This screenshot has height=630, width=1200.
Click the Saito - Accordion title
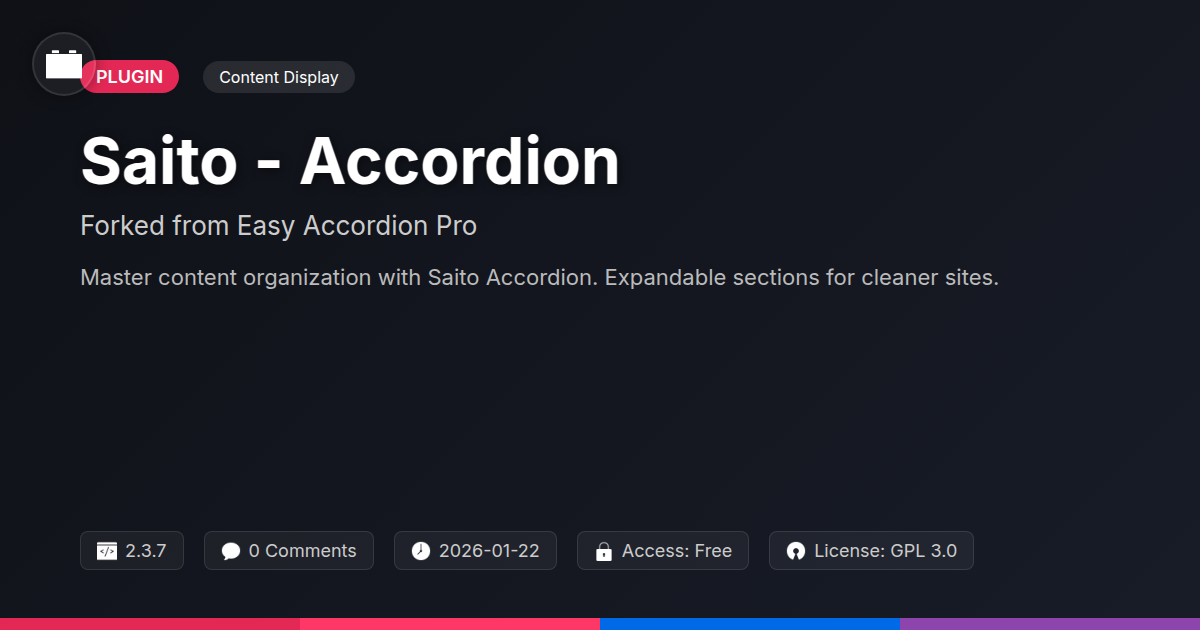click(x=350, y=160)
